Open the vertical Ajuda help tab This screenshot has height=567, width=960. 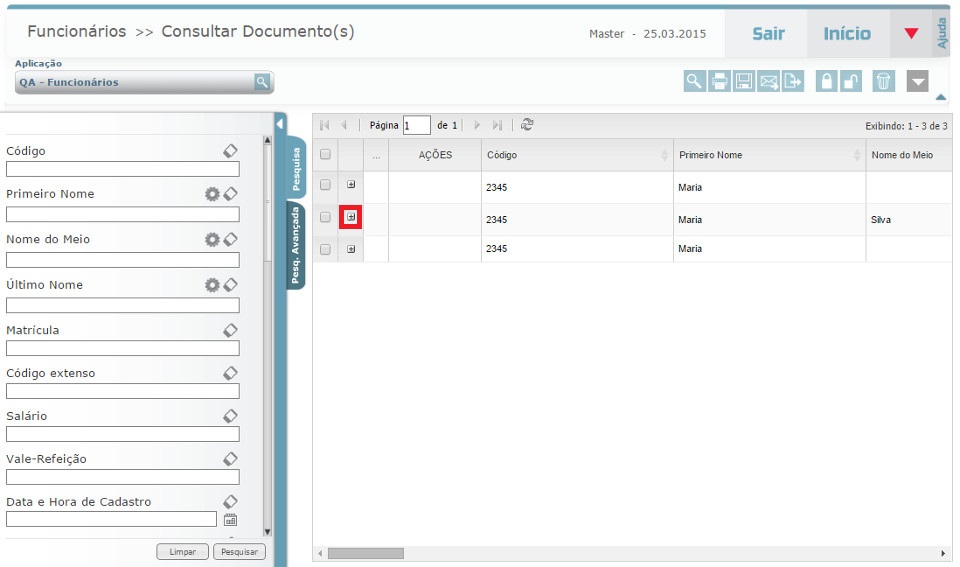(x=942, y=33)
